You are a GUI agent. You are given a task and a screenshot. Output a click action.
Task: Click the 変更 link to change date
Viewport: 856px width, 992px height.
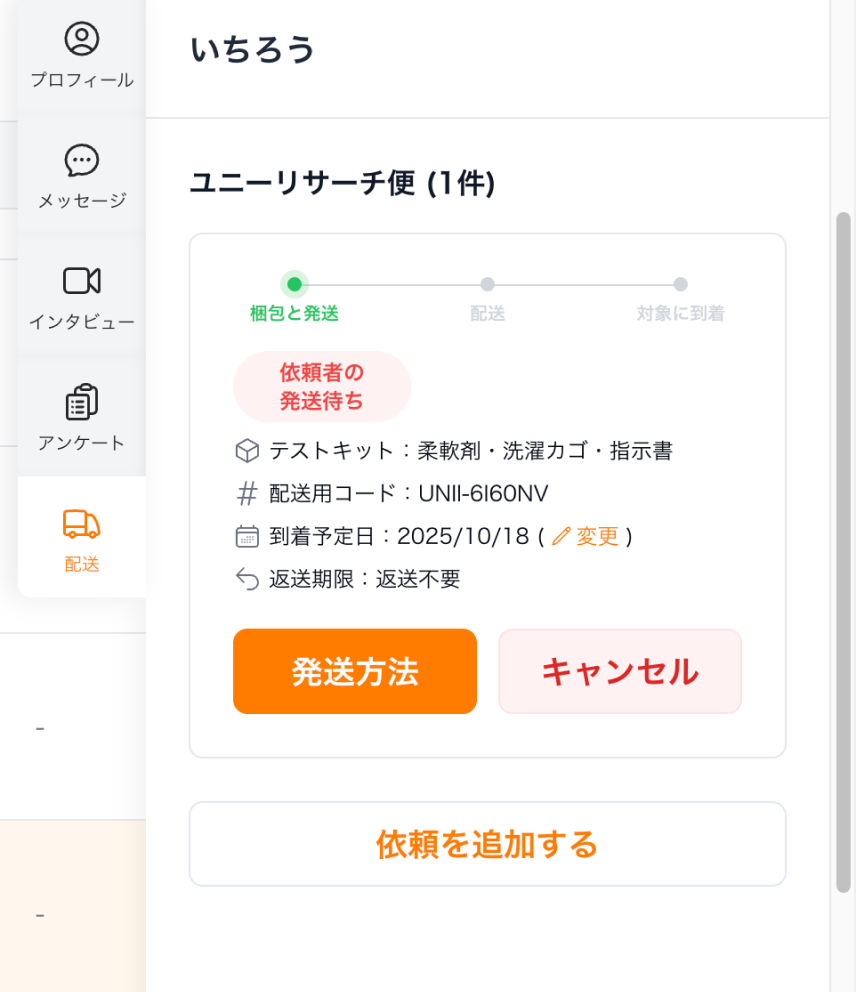coord(598,536)
